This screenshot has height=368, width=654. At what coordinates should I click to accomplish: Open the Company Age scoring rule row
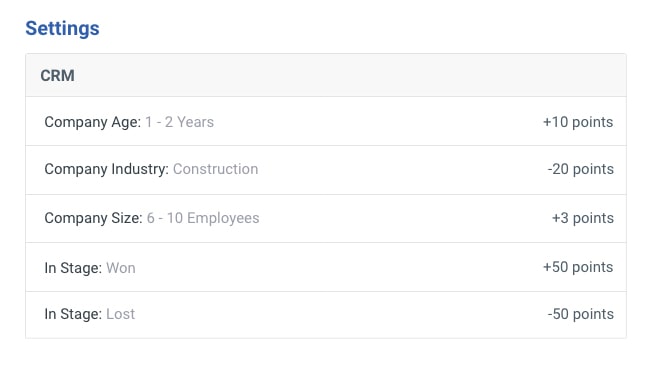326,121
